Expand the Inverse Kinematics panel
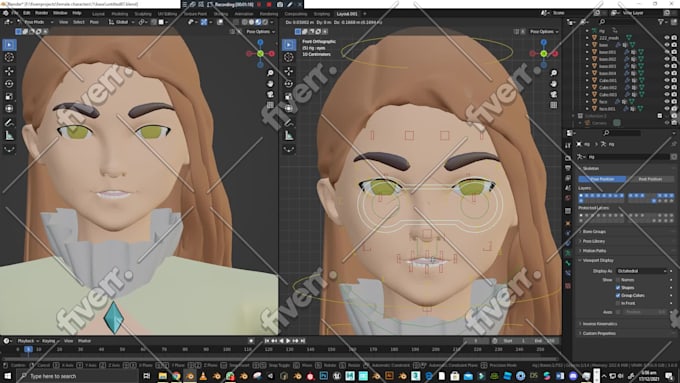680x383 pixels. click(x=599, y=324)
